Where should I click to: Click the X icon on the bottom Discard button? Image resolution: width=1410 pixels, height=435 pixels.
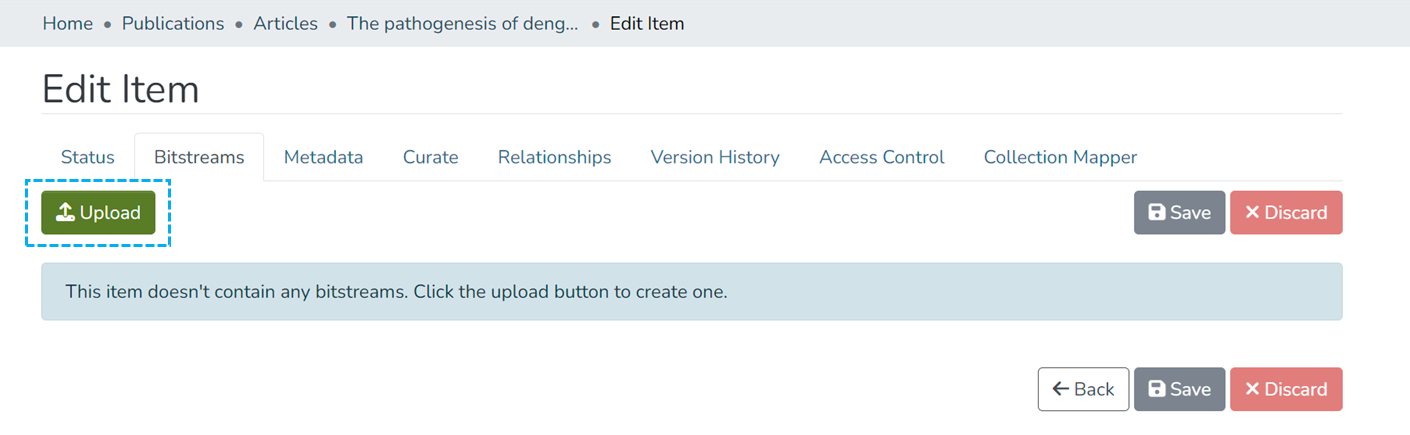(x=1252, y=390)
